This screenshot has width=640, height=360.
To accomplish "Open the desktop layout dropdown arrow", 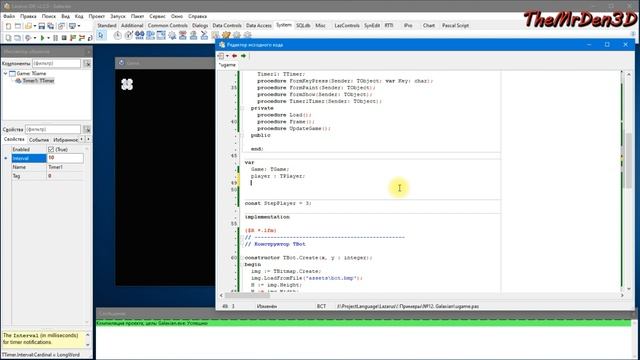I will coord(79,26).
